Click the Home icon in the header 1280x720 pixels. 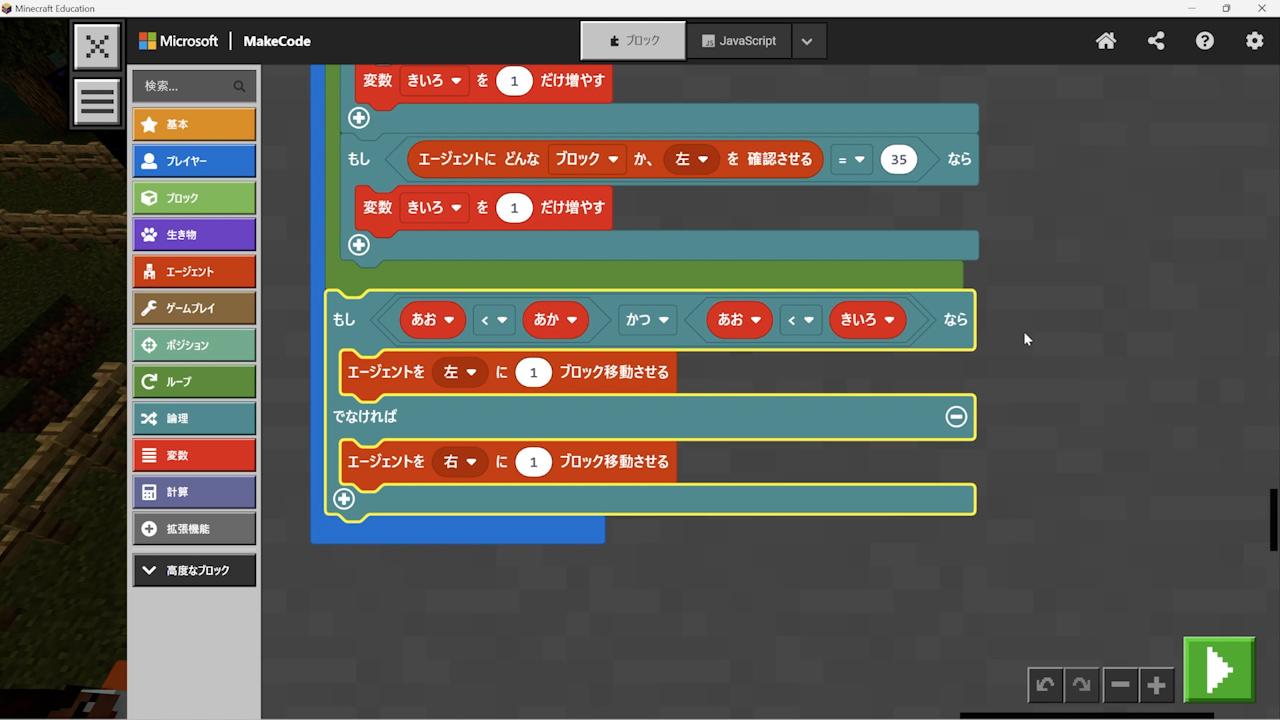[1106, 41]
